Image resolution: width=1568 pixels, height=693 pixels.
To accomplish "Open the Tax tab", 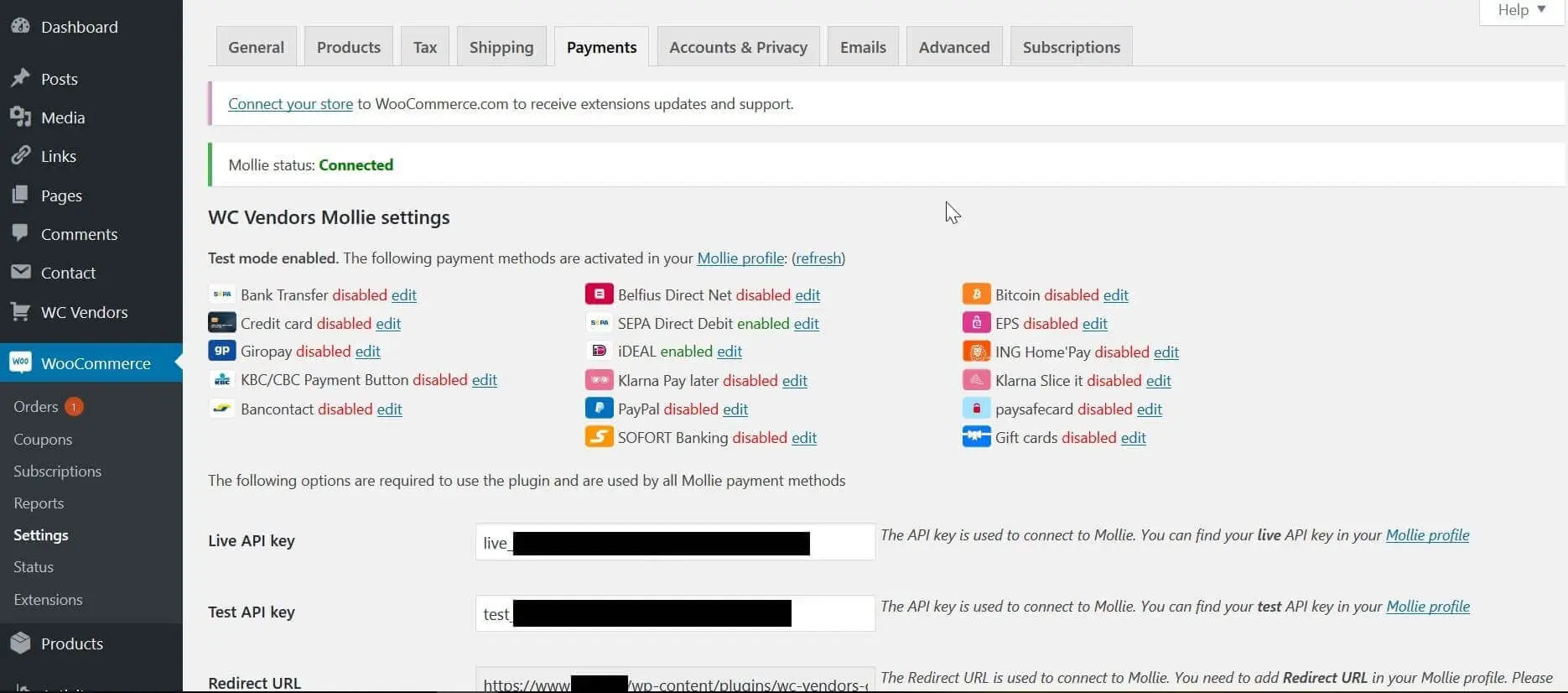I will (x=425, y=47).
